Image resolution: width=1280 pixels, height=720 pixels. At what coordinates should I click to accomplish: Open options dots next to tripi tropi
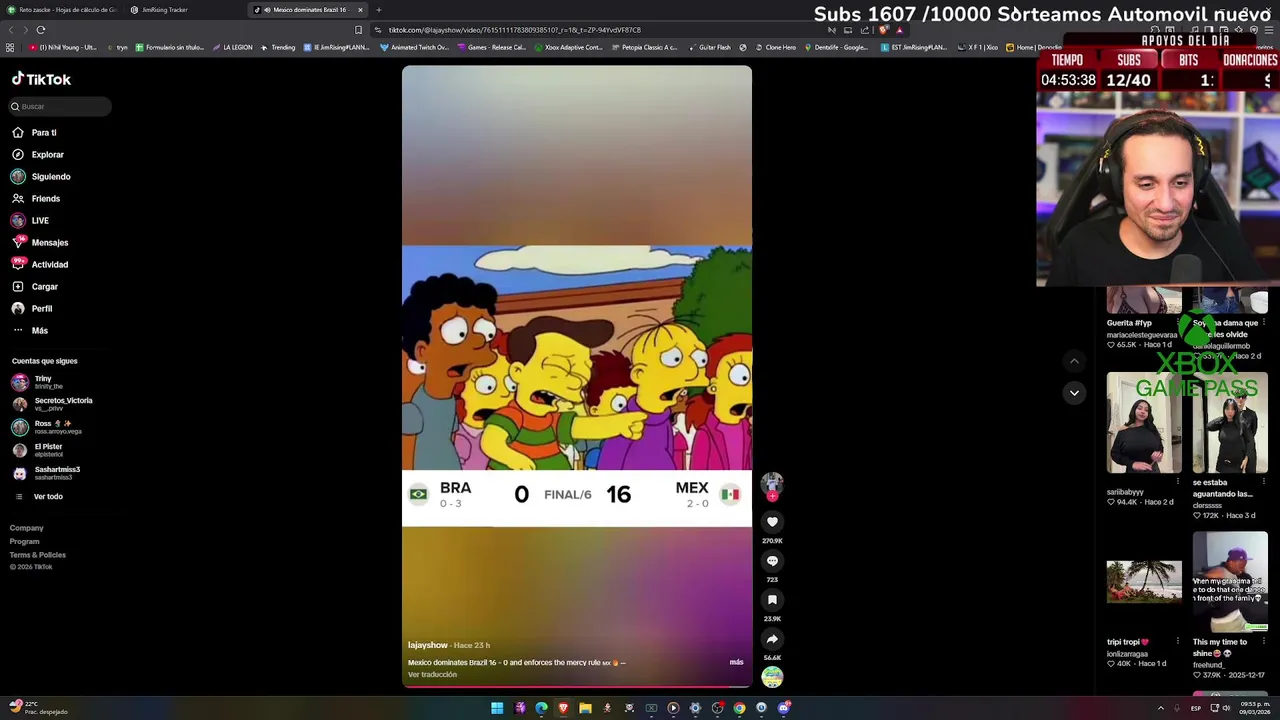coord(1178,642)
